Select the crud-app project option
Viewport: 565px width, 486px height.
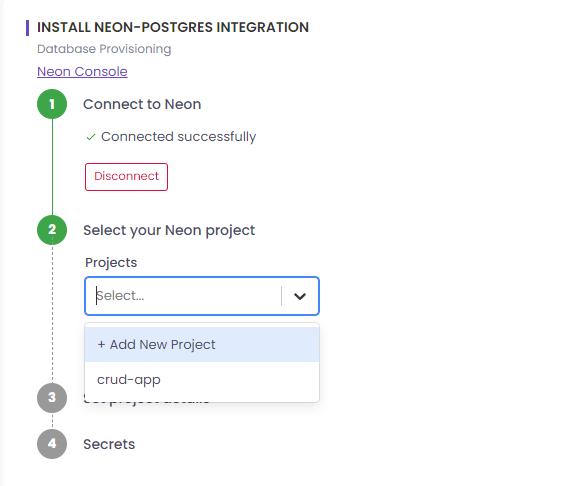point(202,380)
